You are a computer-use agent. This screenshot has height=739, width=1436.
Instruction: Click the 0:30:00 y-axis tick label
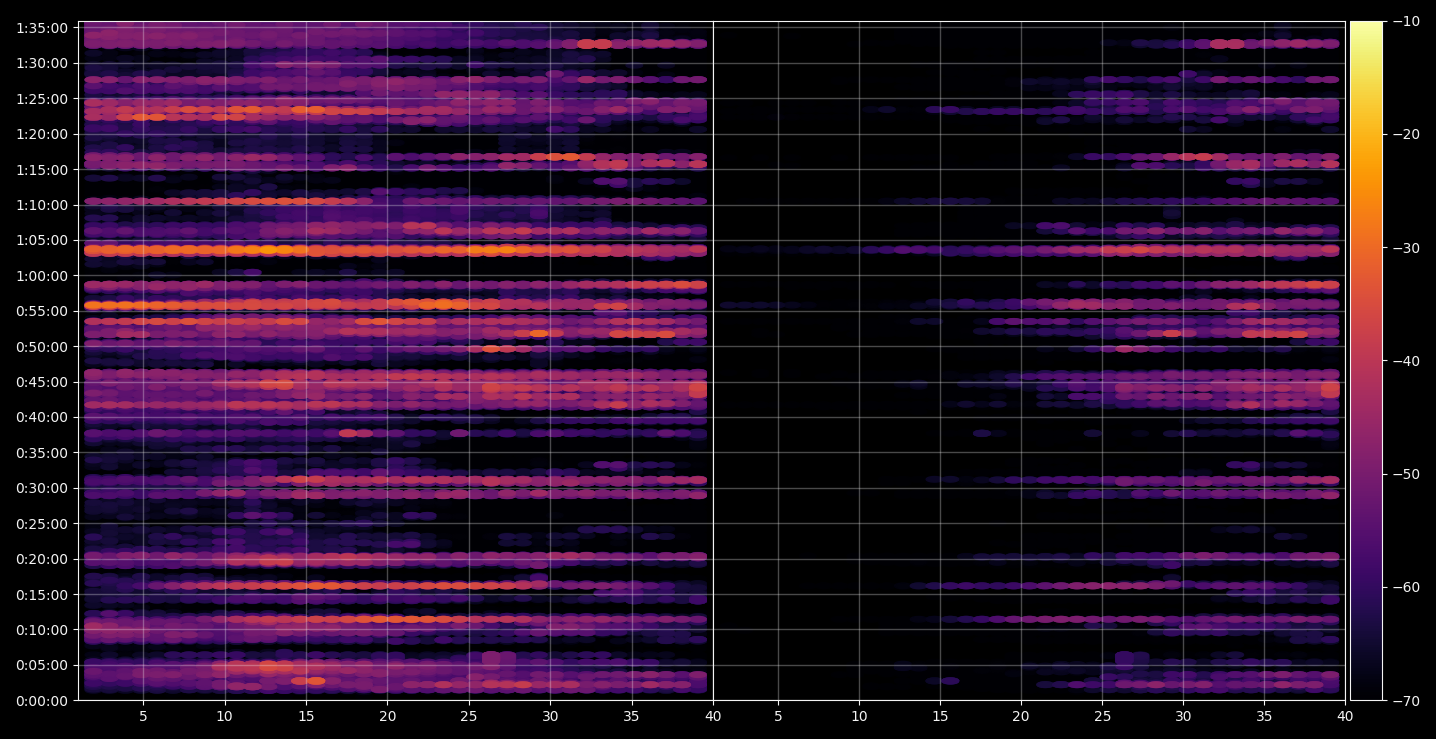pos(42,488)
